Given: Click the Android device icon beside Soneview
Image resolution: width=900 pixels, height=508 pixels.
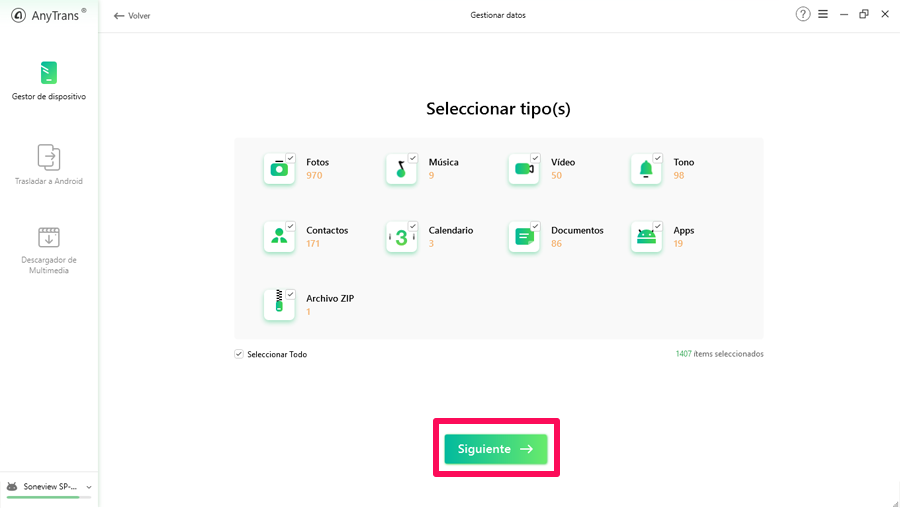Looking at the screenshot, I should tap(11, 486).
